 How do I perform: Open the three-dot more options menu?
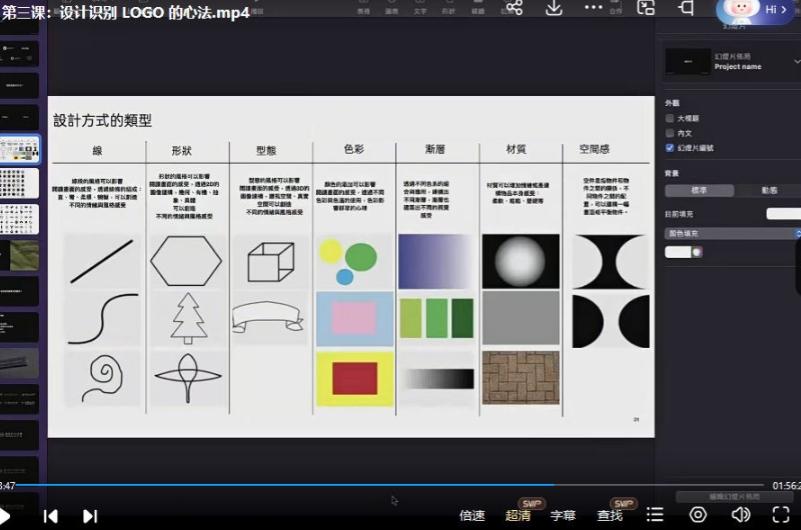coord(594,8)
